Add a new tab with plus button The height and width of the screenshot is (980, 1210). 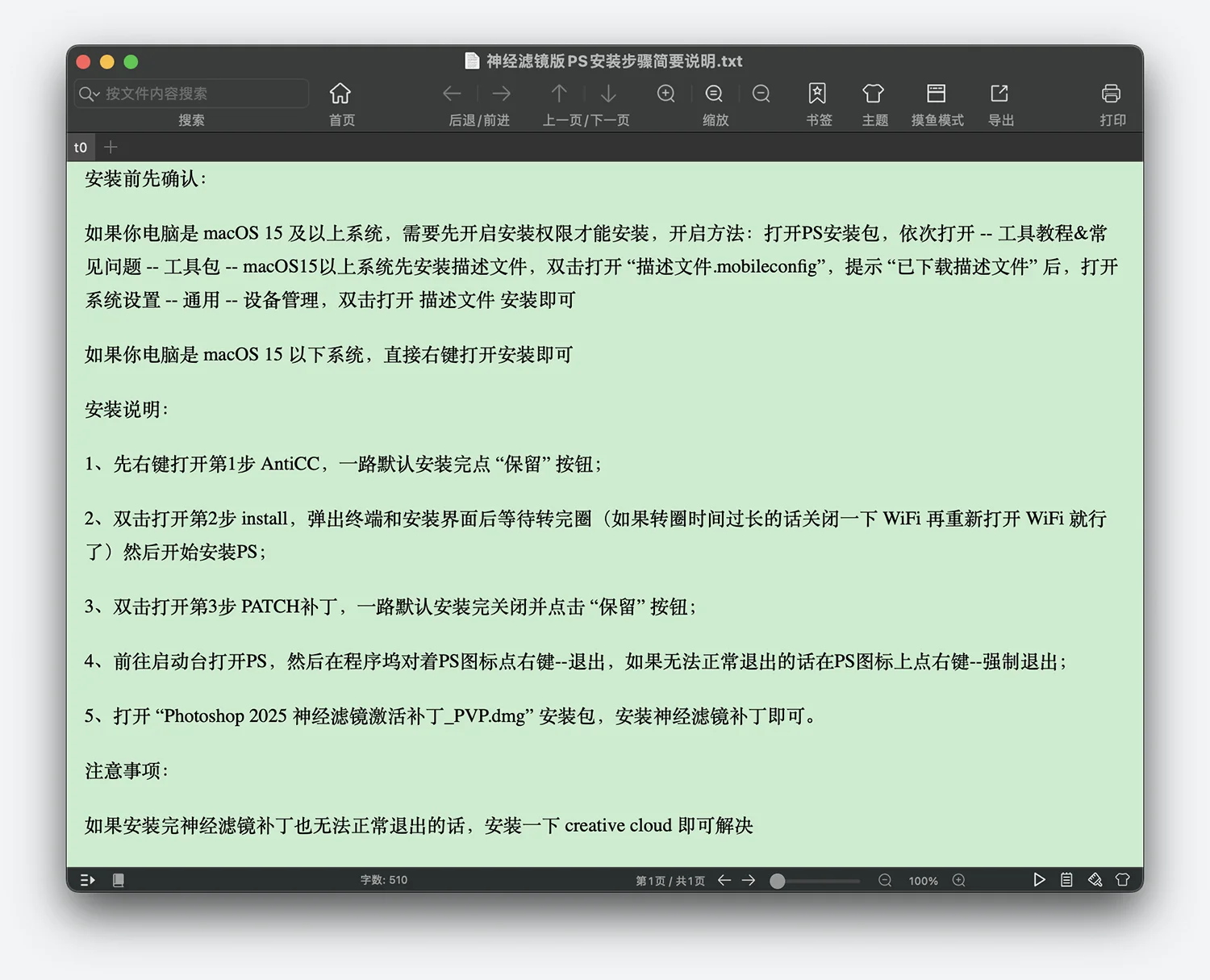pyautogui.click(x=111, y=147)
